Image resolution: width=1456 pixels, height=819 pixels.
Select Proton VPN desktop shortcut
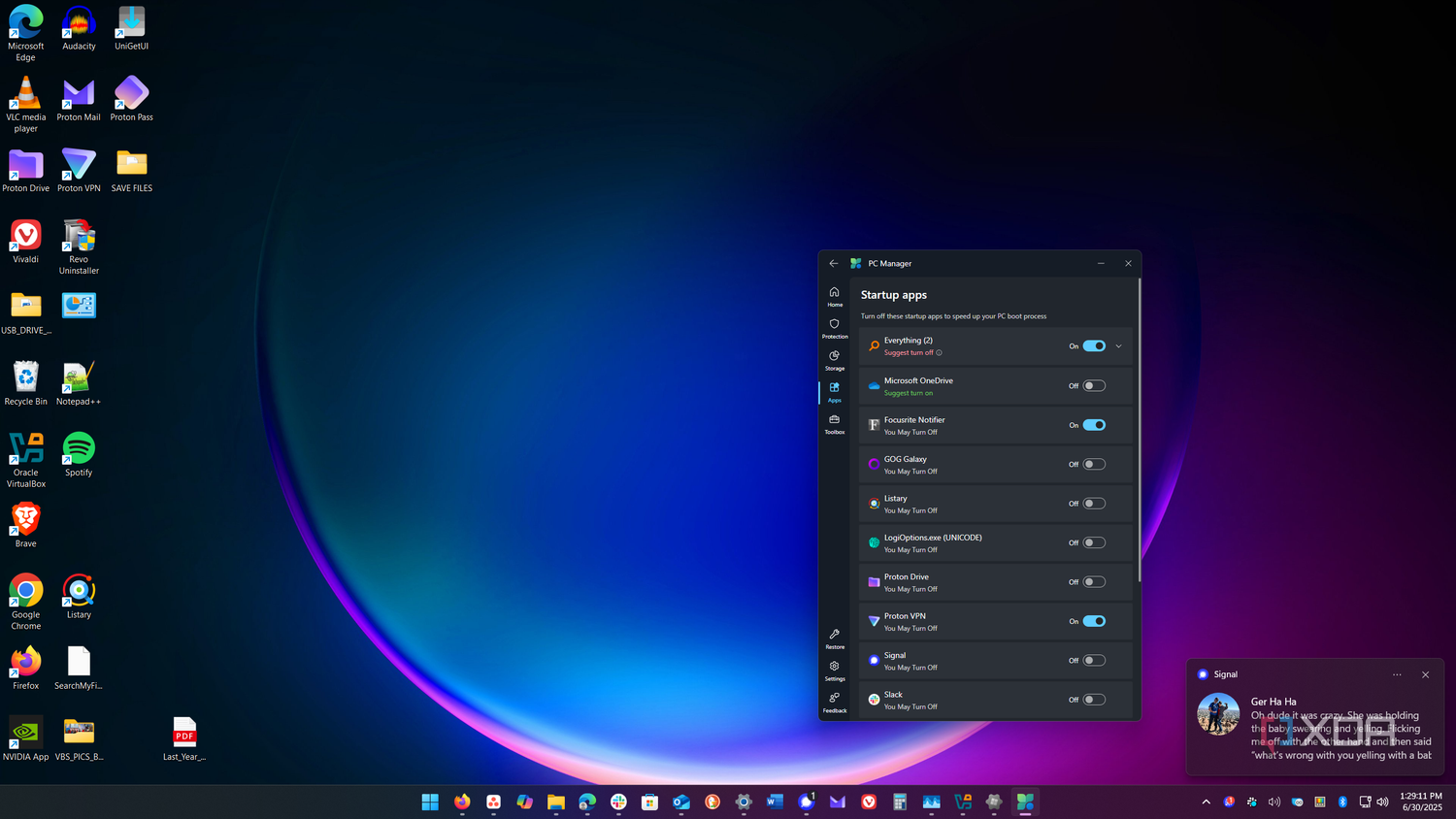click(x=79, y=170)
